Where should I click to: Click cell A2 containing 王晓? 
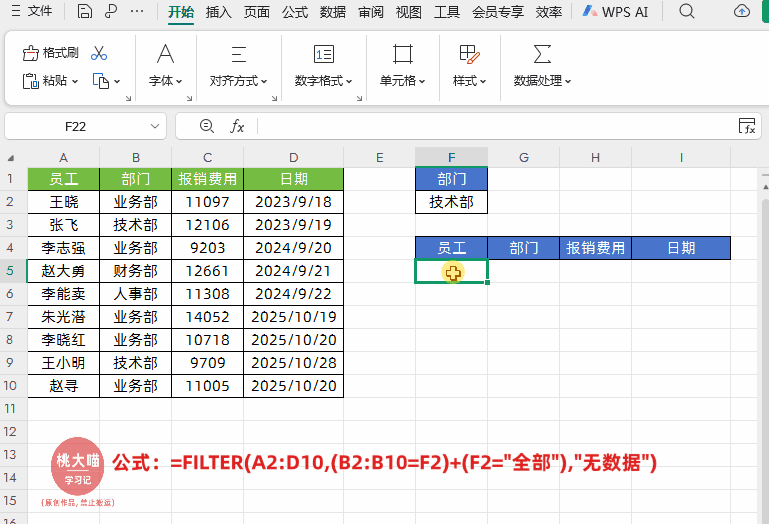point(63,202)
